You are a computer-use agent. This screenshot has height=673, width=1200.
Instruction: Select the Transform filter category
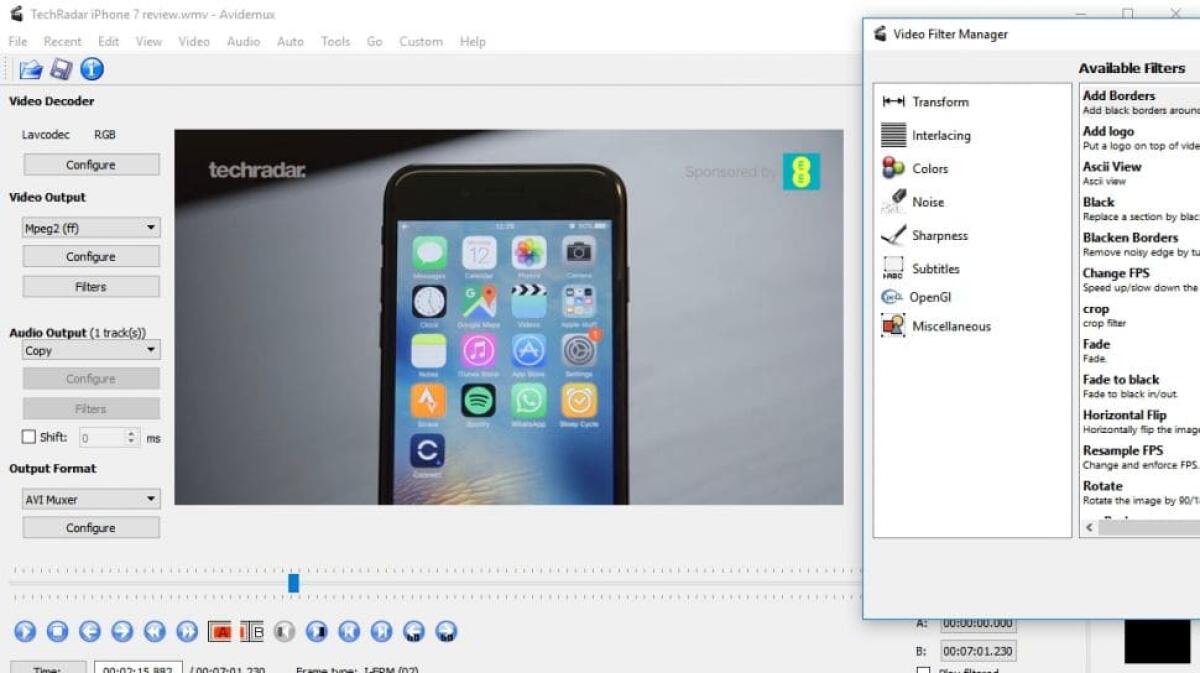[941, 101]
